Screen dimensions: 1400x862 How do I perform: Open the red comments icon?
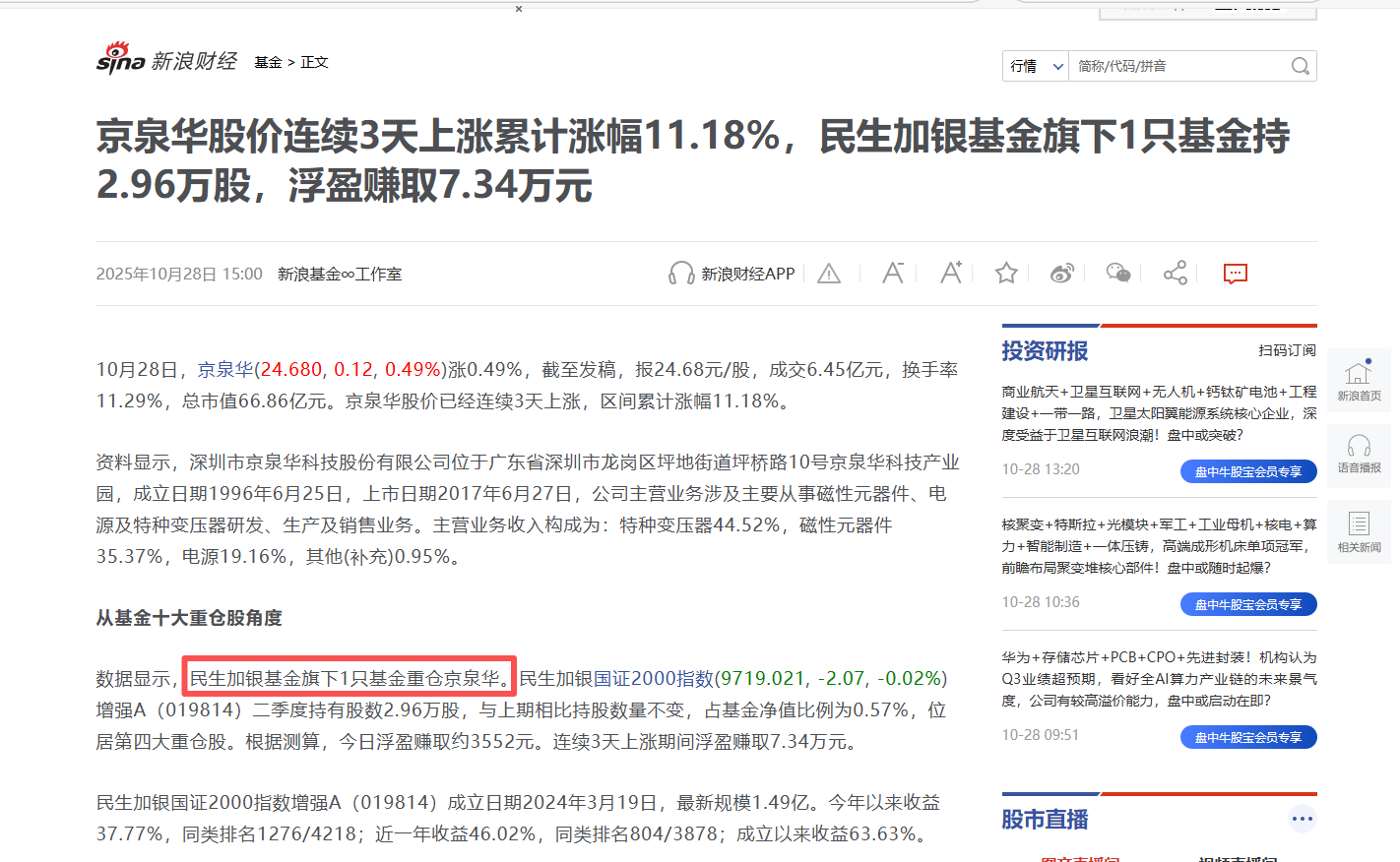tap(1236, 274)
